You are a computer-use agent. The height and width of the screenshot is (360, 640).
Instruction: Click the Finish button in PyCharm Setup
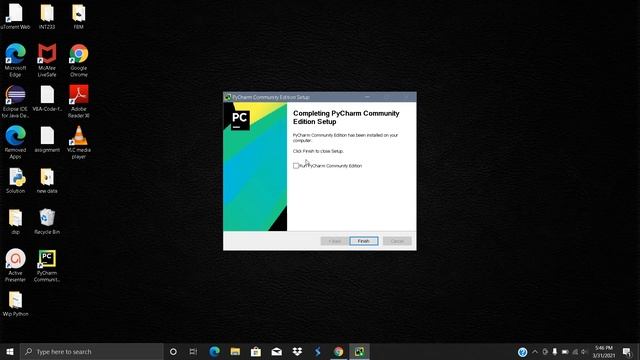pos(364,241)
